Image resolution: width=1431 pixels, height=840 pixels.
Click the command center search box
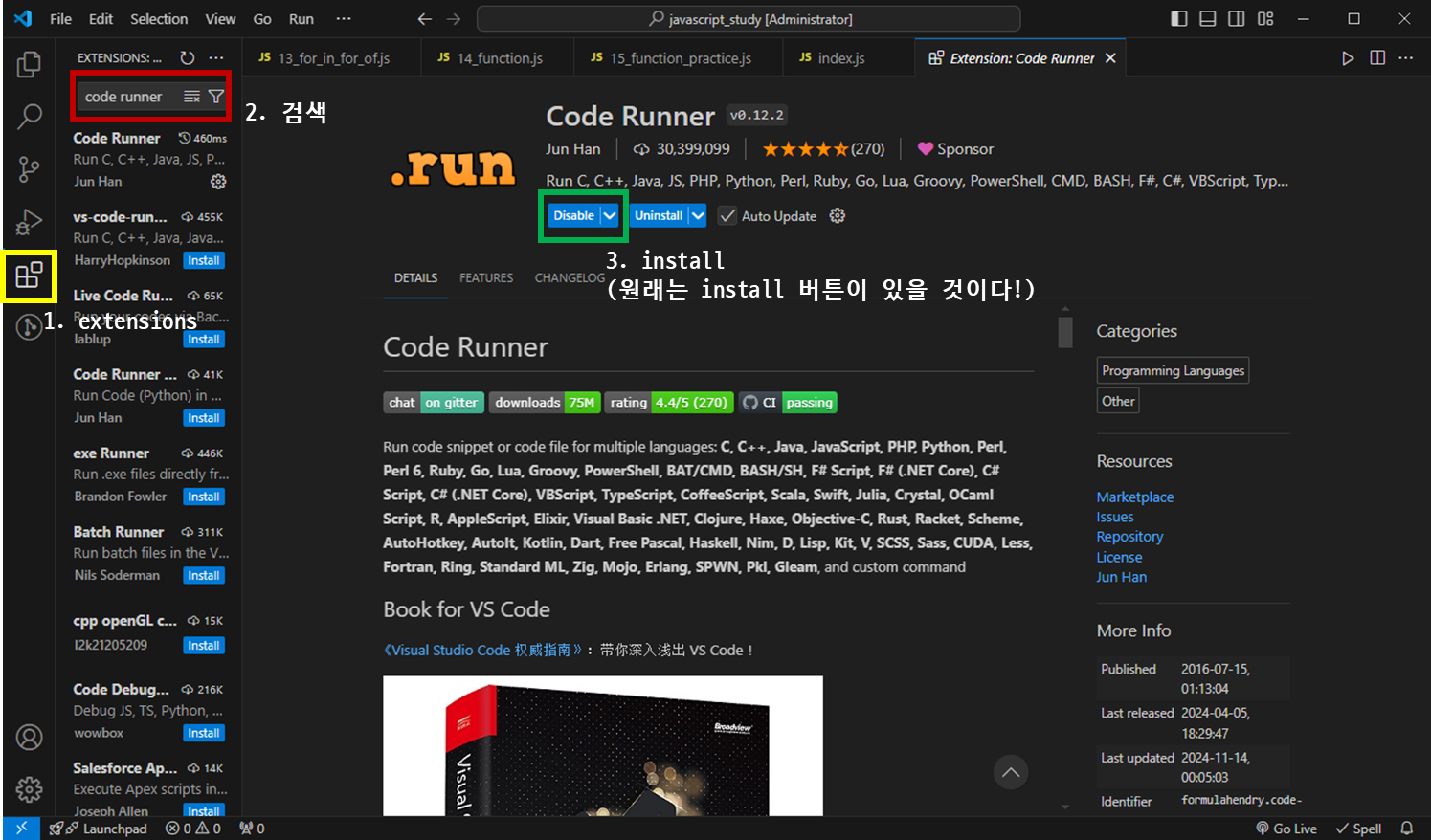pyautogui.click(x=748, y=19)
